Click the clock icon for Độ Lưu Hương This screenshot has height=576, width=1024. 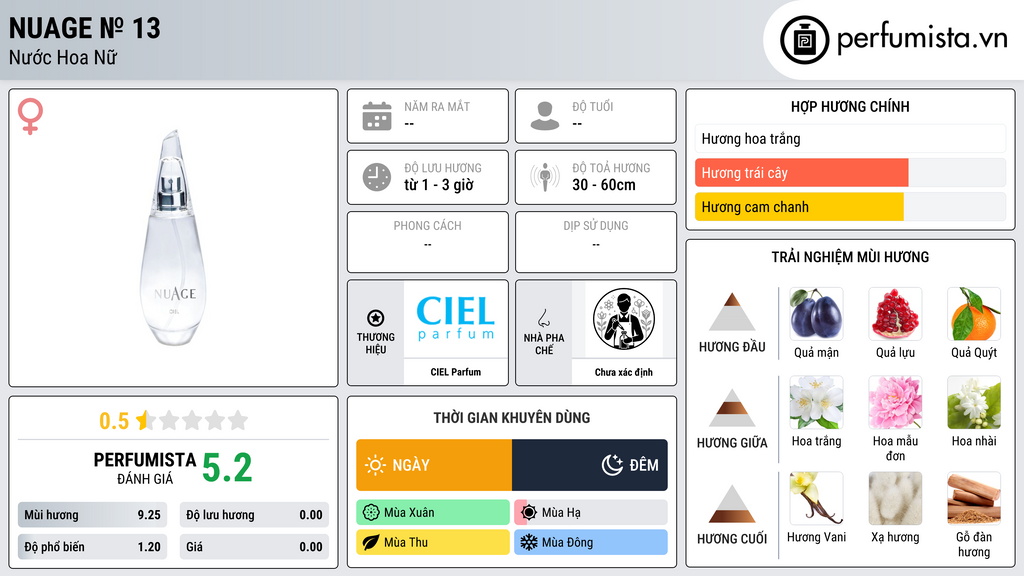377,177
